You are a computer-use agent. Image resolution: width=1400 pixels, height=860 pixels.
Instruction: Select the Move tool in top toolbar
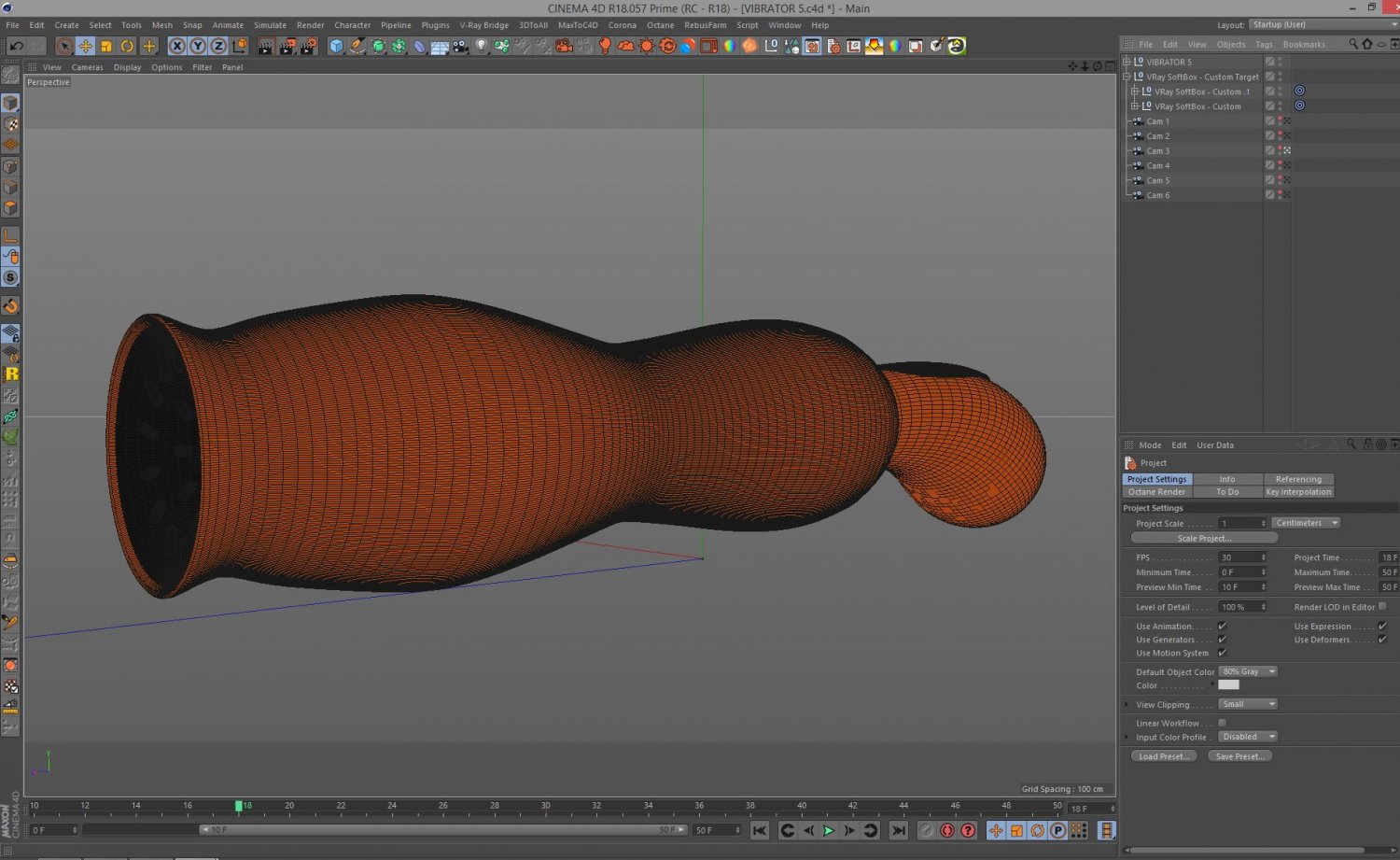point(85,46)
